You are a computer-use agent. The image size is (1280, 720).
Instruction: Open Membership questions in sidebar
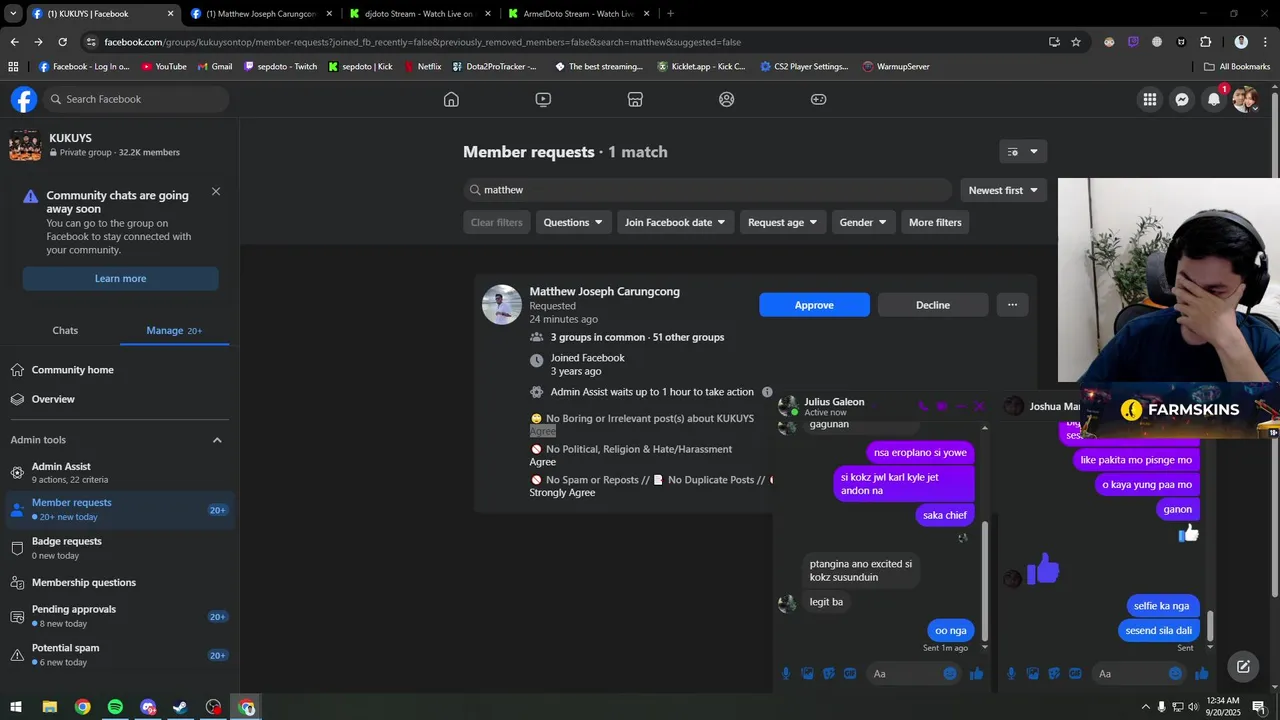[120, 582]
